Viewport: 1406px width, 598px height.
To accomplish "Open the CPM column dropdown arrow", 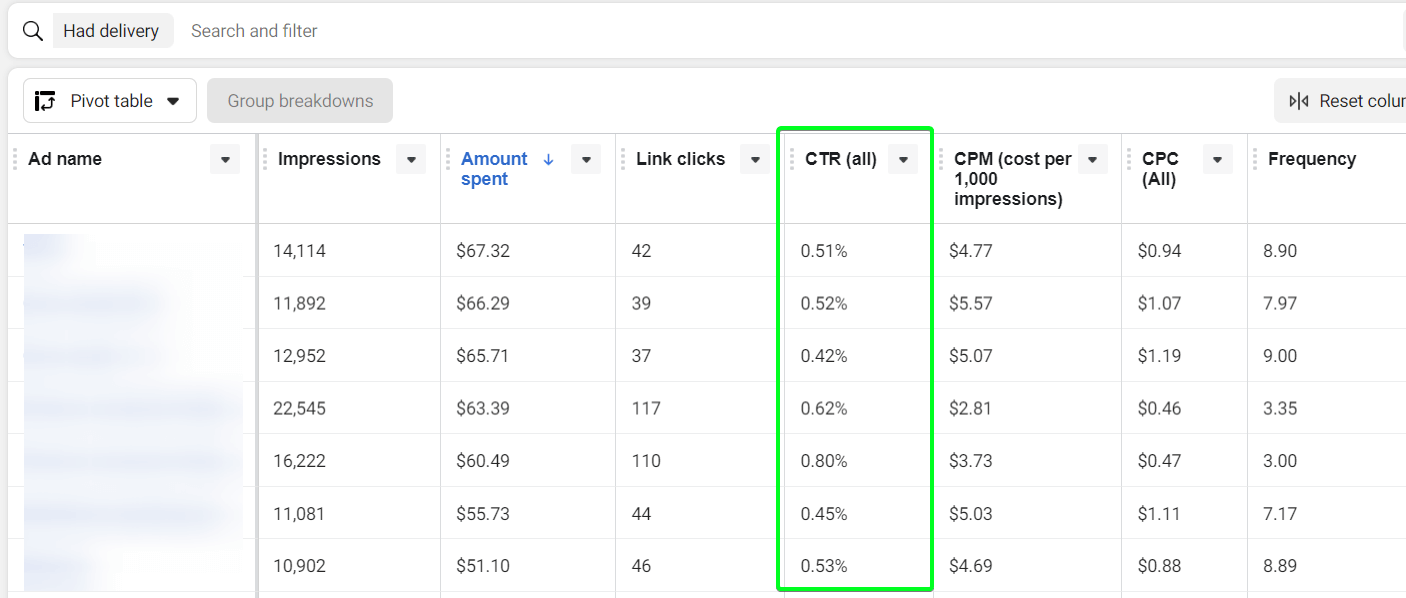I will pyautogui.click(x=1093, y=159).
